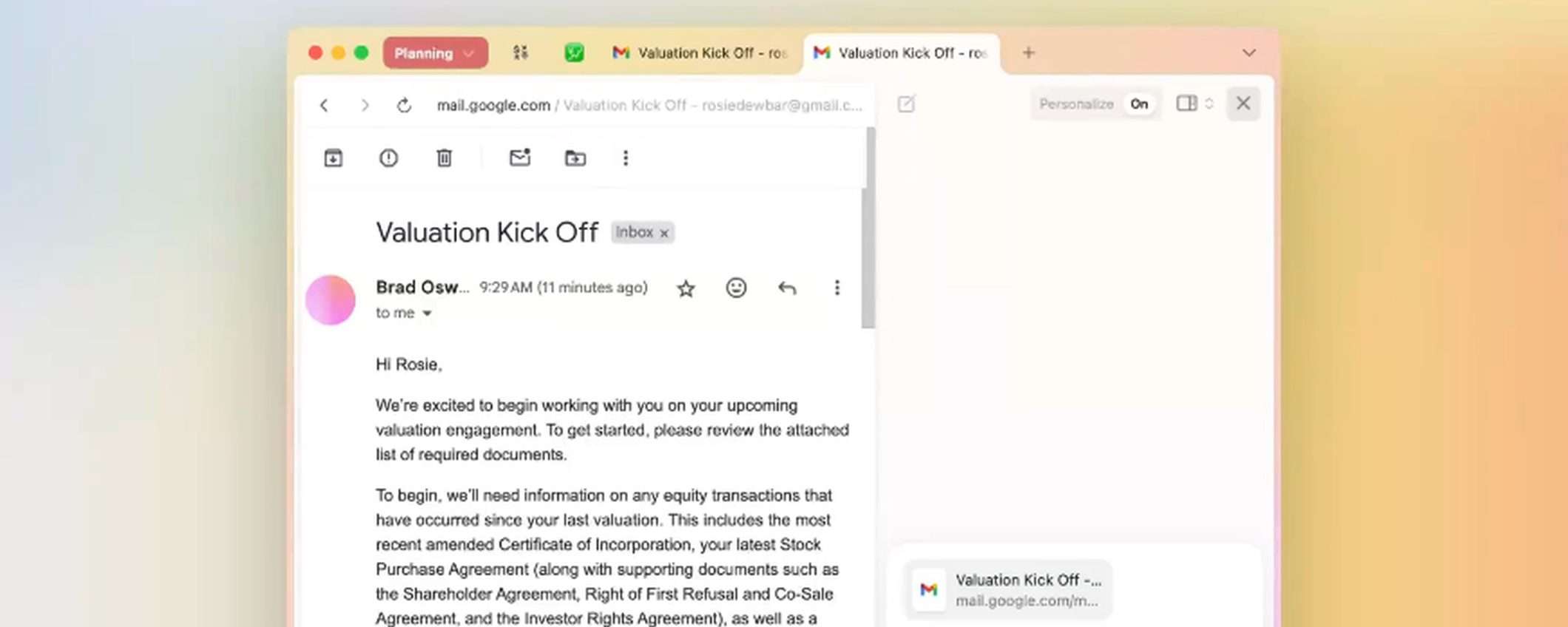Toggle the Personalize On switch
This screenshot has width=1568, height=627.
[1140, 104]
